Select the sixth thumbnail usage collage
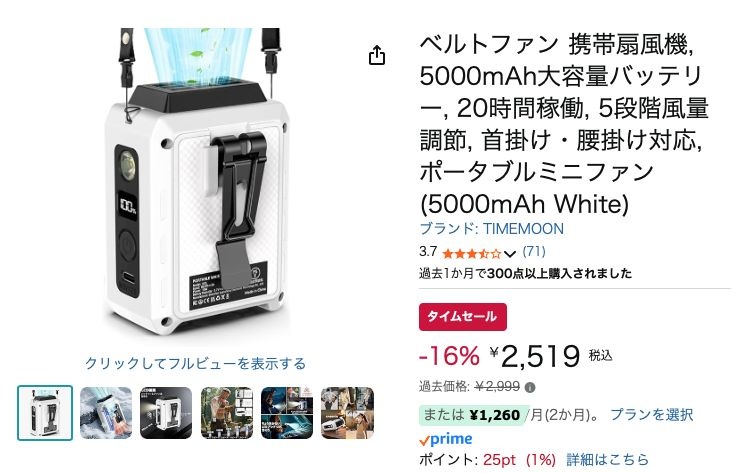732x473 pixels. pos(347,413)
